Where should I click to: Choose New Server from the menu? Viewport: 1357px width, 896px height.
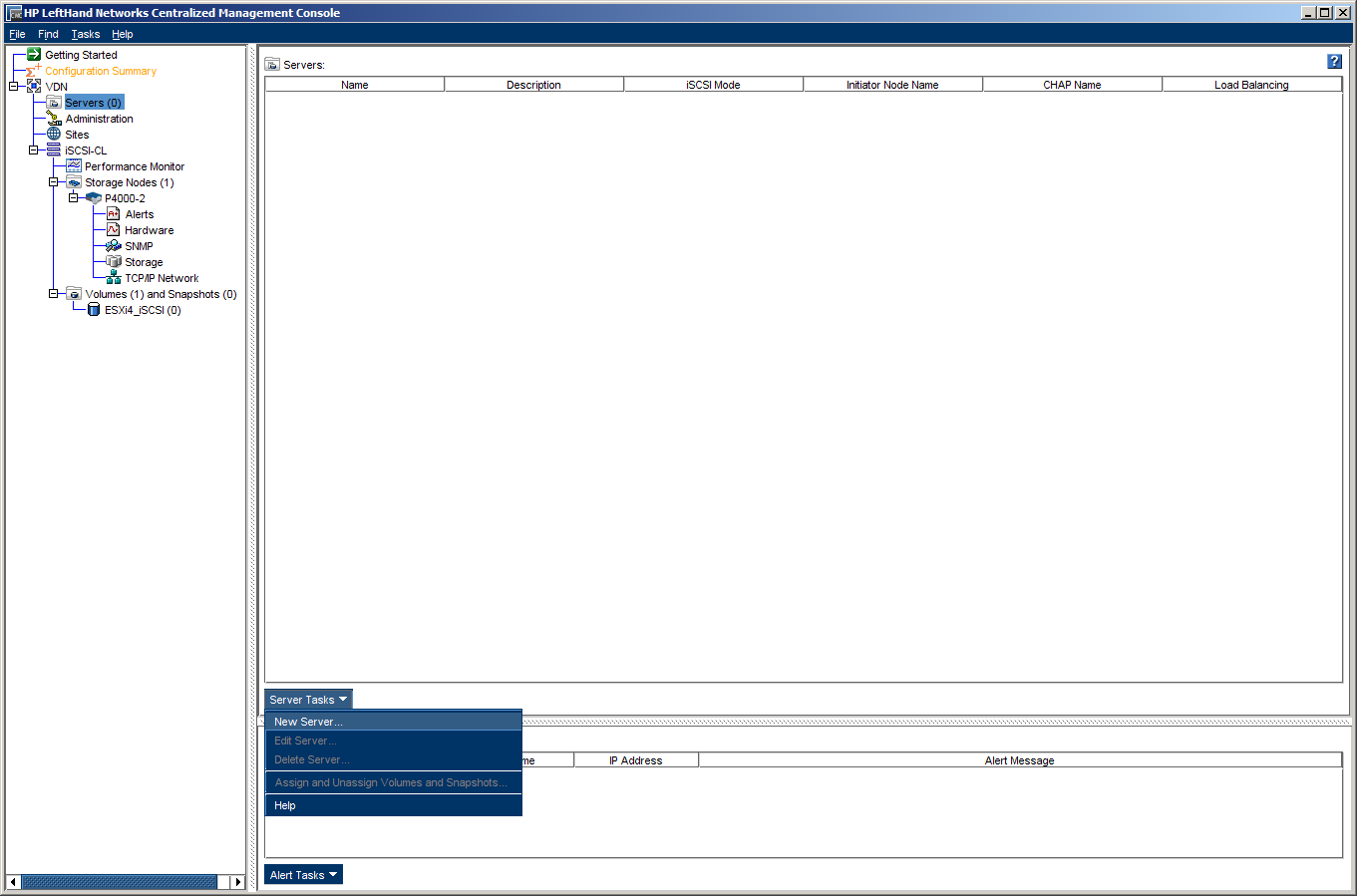pyautogui.click(x=308, y=722)
